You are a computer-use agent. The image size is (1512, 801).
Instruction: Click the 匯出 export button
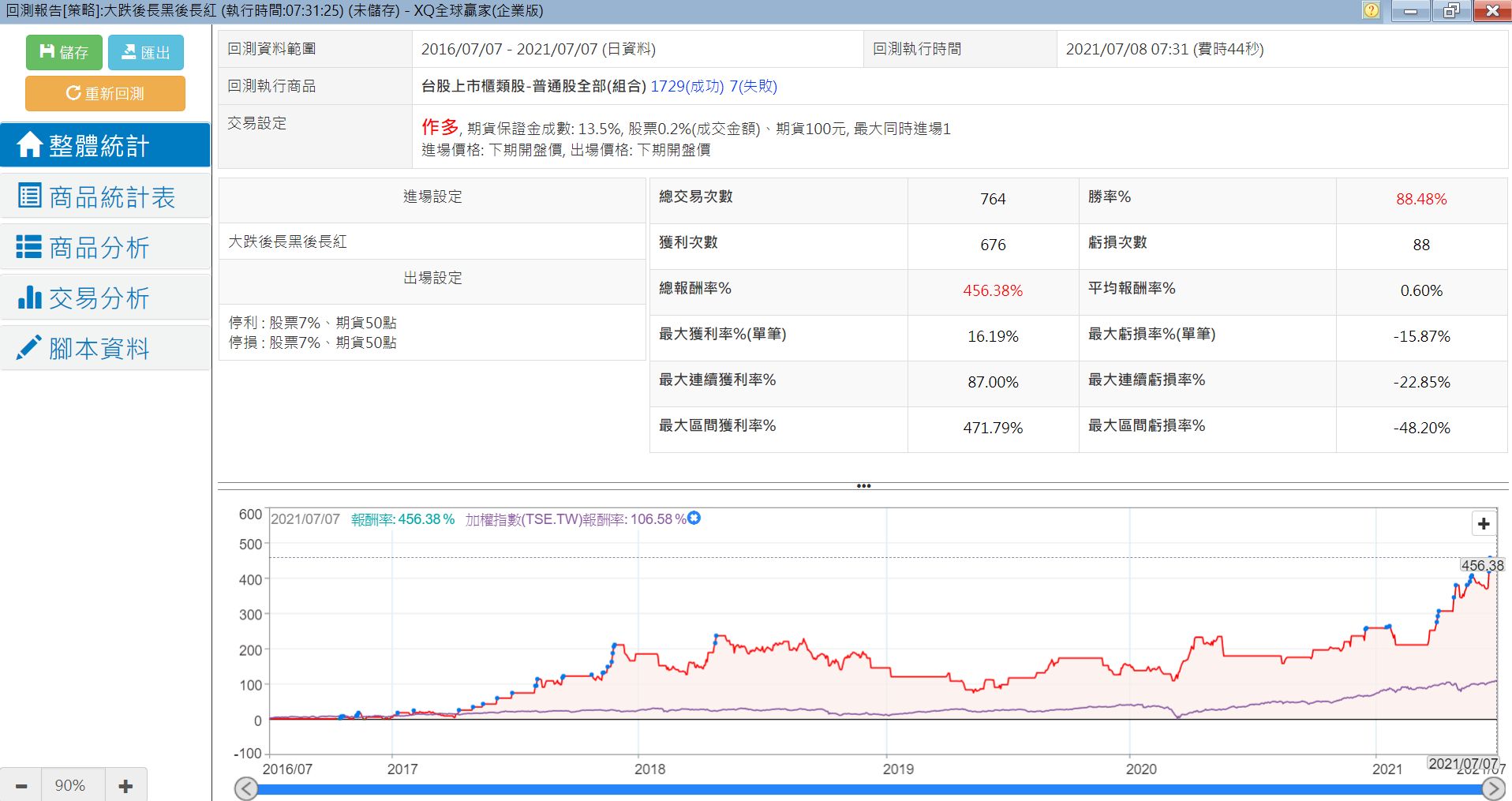[x=146, y=52]
